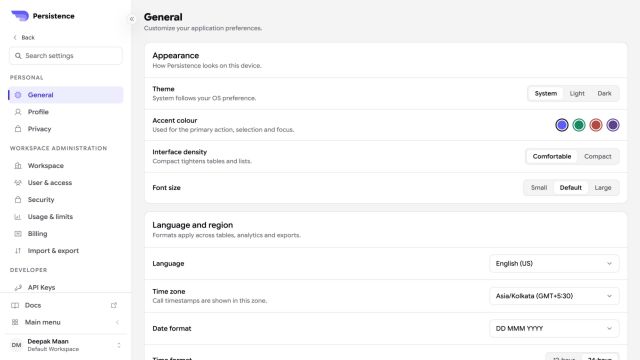Go to Security settings

tap(66, 200)
